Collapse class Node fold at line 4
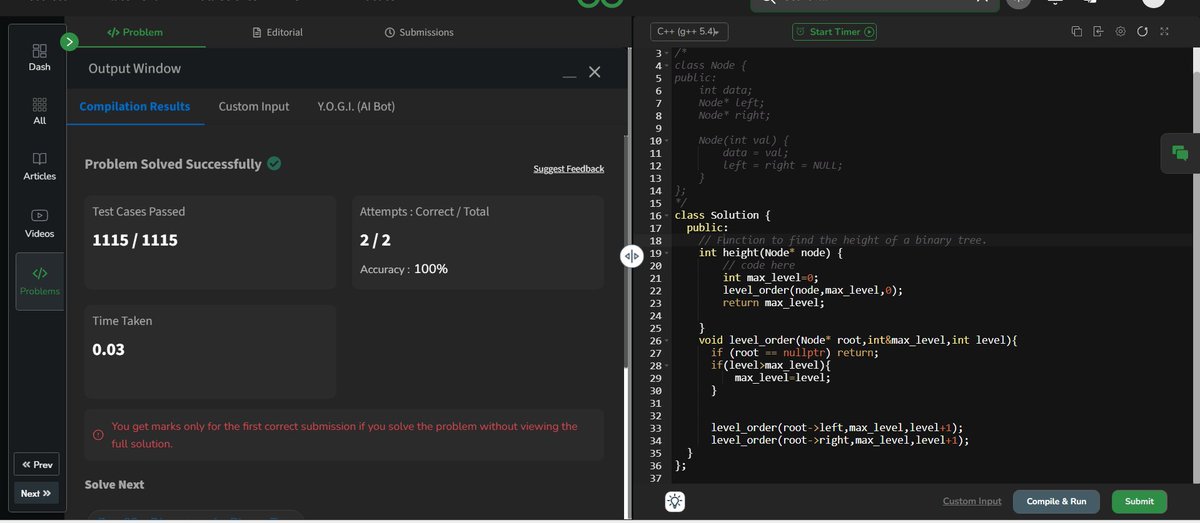This screenshot has height=523, width=1200. click(667, 65)
